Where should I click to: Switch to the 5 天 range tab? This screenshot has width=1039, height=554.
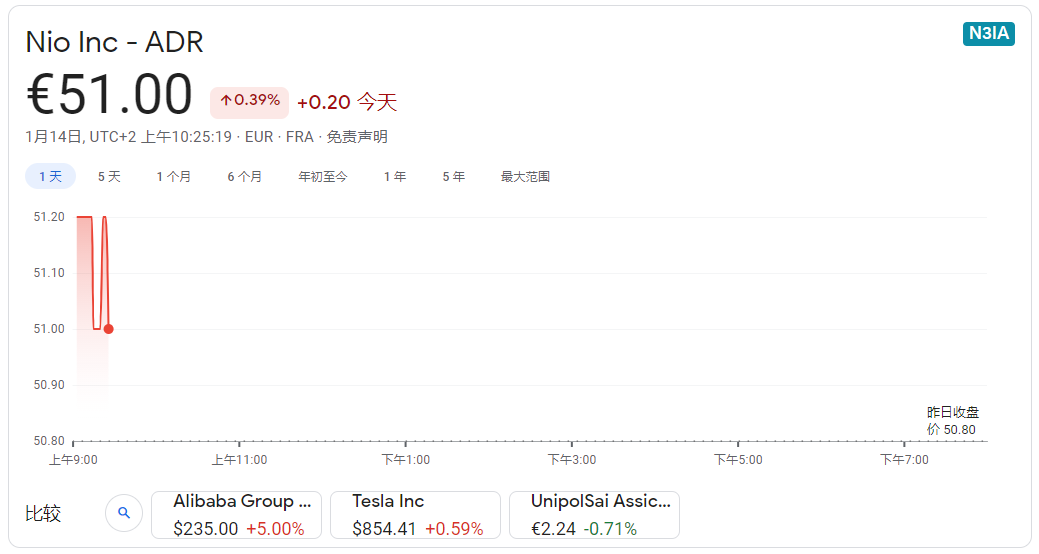pyautogui.click(x=109, y=176)
